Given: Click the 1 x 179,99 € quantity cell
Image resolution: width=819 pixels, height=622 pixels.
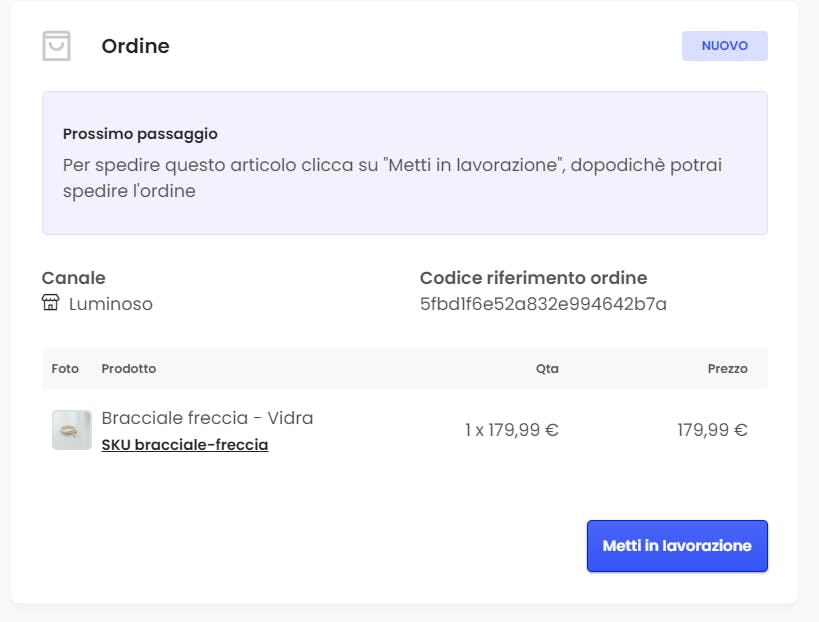Looking at the screenshot, I should tap(511, 430).
